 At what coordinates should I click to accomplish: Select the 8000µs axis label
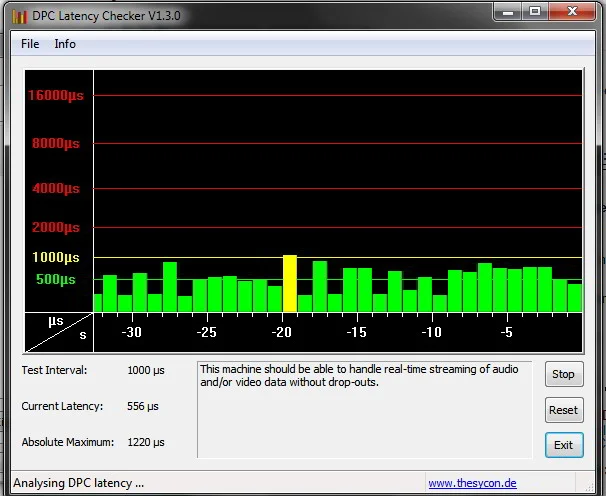point(57,143)
